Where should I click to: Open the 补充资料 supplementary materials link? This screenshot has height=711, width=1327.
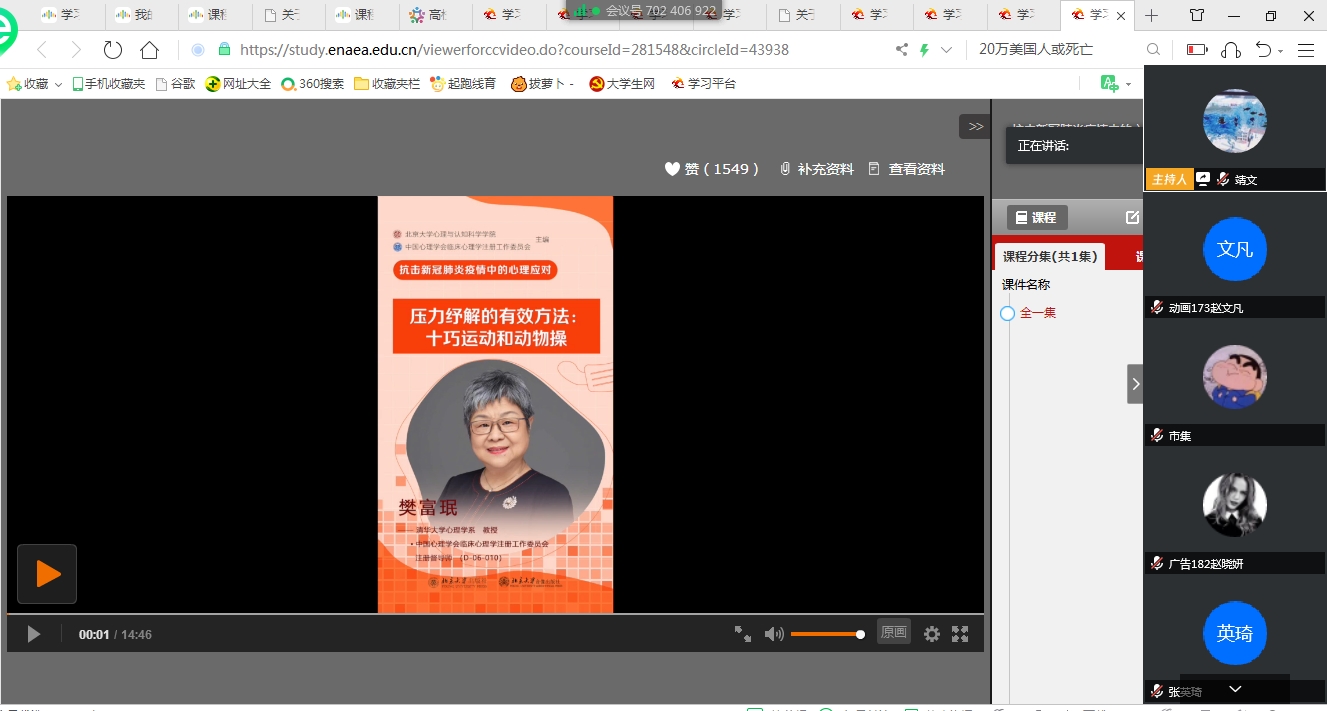[816, 169]
